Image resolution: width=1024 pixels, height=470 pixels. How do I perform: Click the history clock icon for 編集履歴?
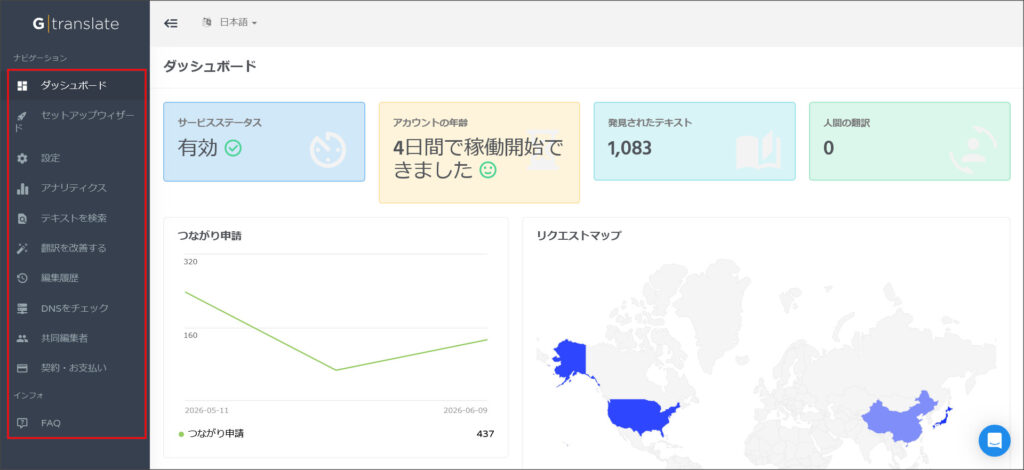pos(22,278)
